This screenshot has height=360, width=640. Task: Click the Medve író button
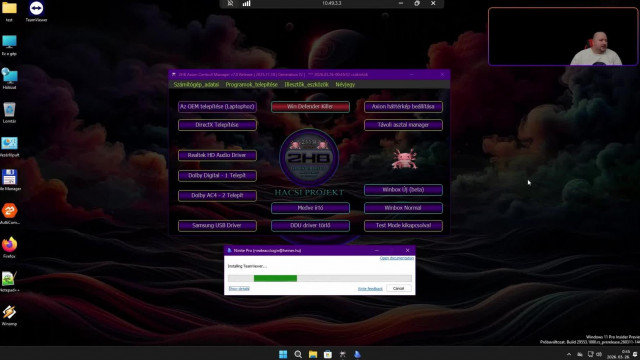coord(310,208)
